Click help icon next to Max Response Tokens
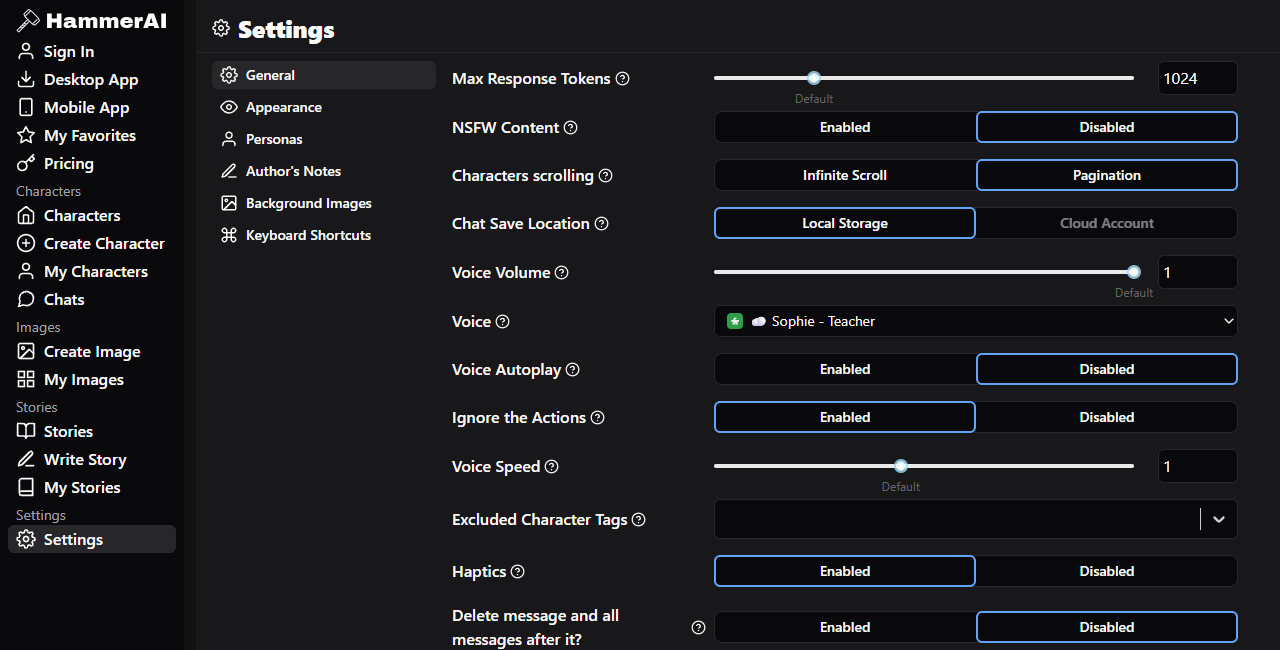1280x650 pixels. [623, 78]
